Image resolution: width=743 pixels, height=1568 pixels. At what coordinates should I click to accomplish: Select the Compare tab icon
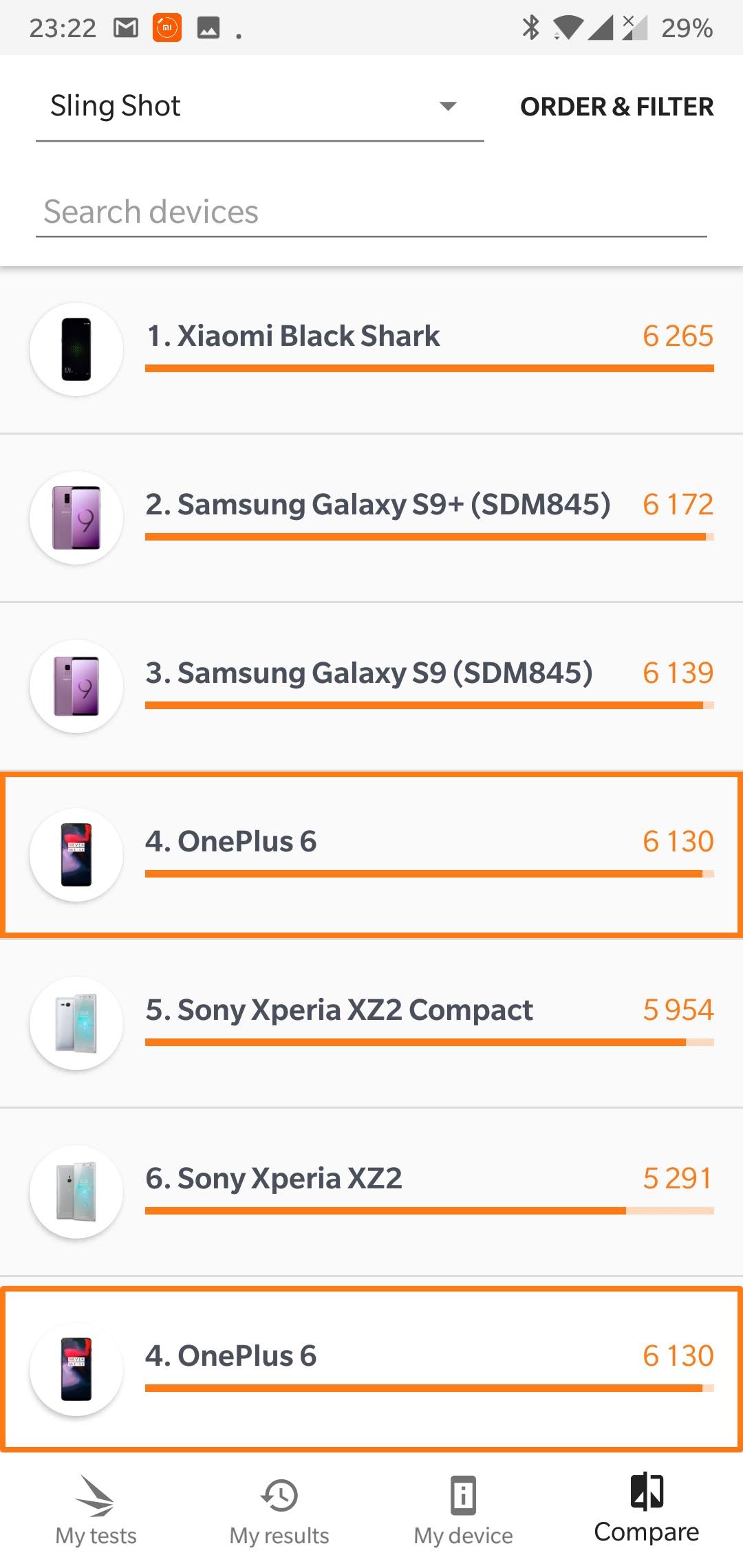(647, 1492)
